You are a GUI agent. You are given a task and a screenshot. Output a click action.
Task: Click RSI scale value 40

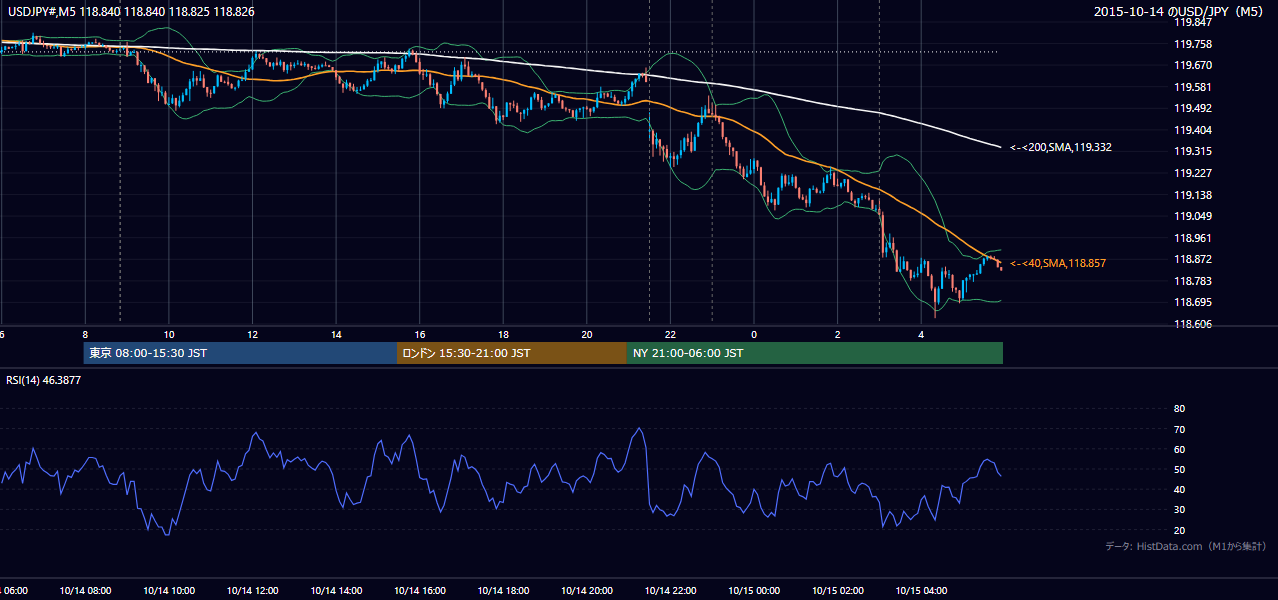click(1179, 489)
